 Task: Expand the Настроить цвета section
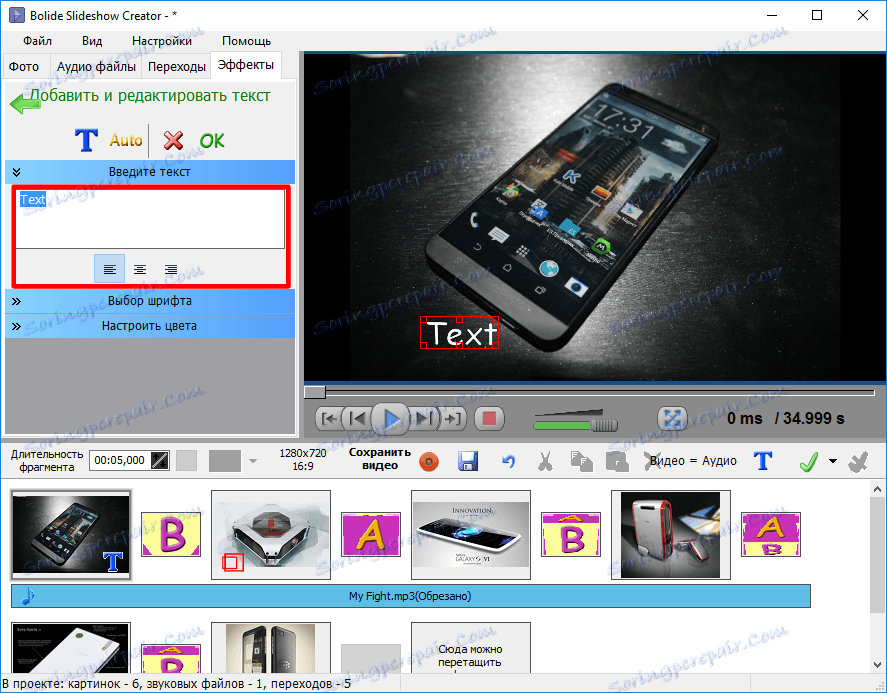coord(150,325)
